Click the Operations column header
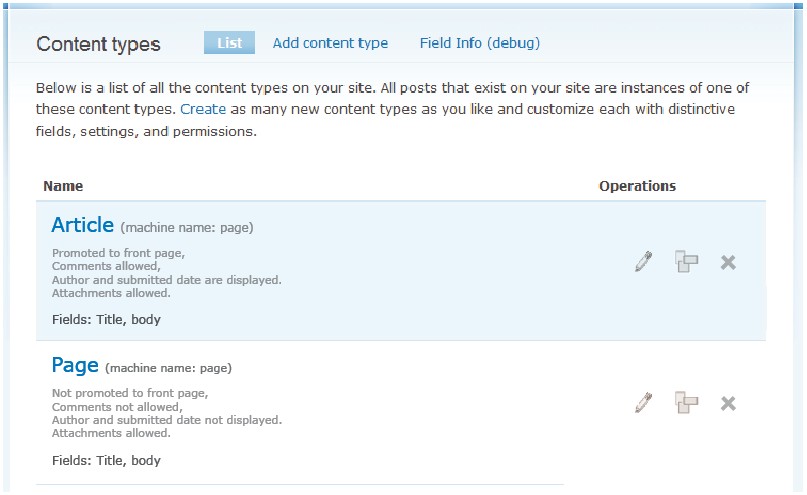The width and height of the screenshot is (807, 495). click(637, 186)
